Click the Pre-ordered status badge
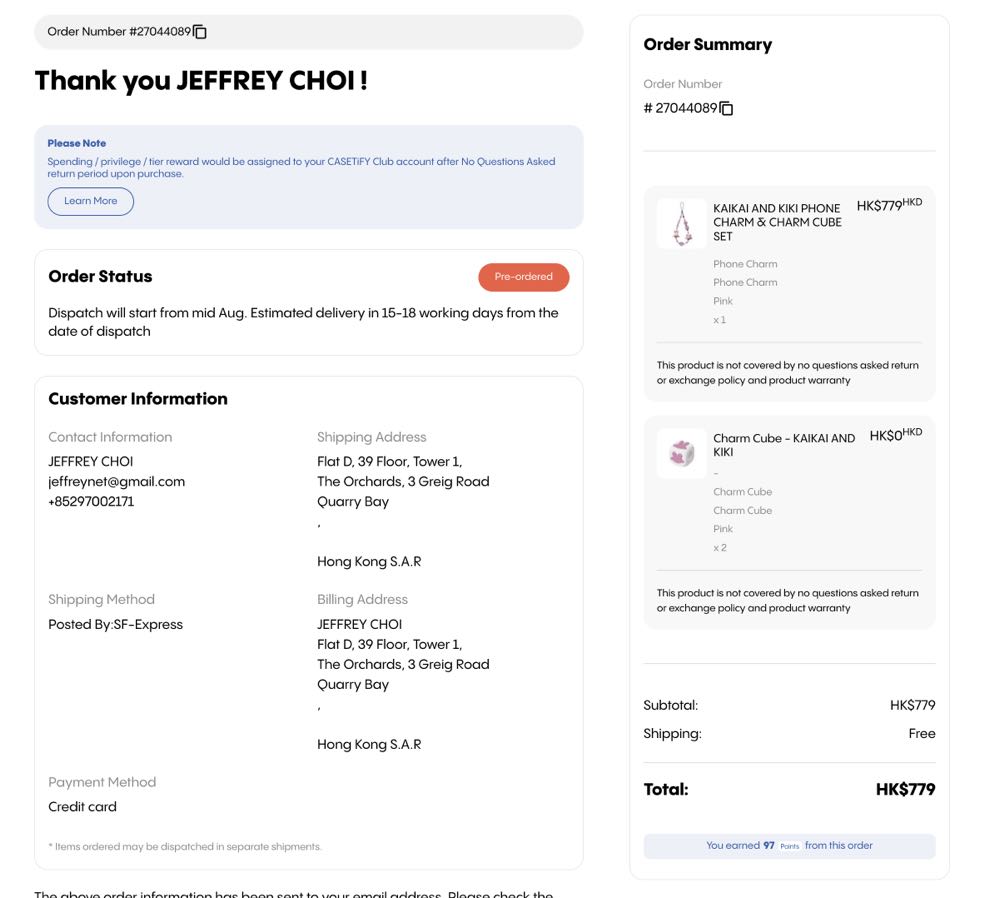This screenshot has width=1000, height=898. pyautogui.click(x=523, y=277)
